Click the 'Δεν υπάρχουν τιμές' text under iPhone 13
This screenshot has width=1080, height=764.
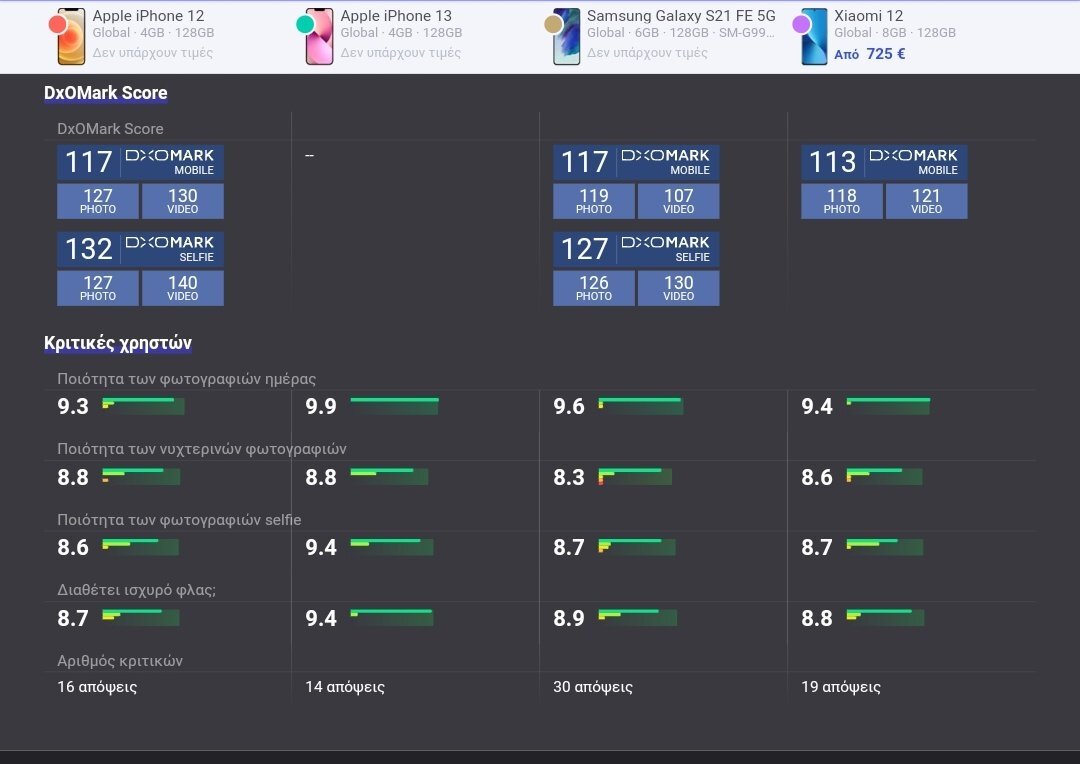(400, 52)
